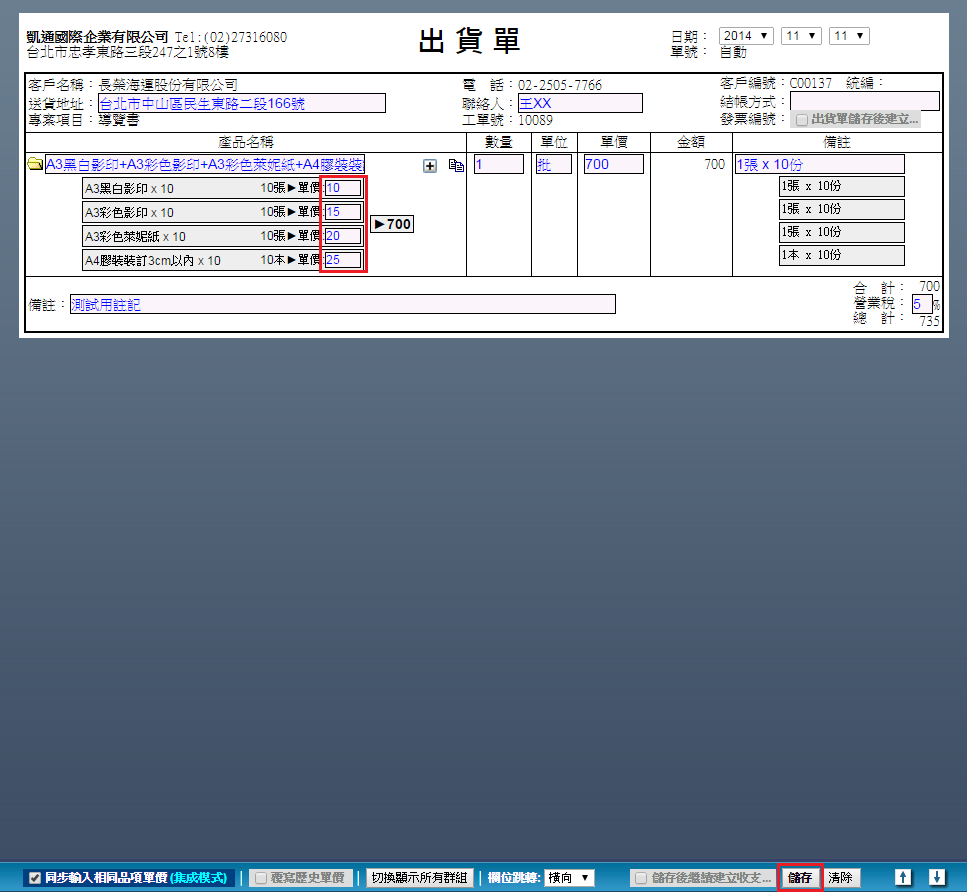The image size is (967, 892).
Task: Check 出貨單儲存後建立 invoice checkbox
Action: tap(802, 120)
